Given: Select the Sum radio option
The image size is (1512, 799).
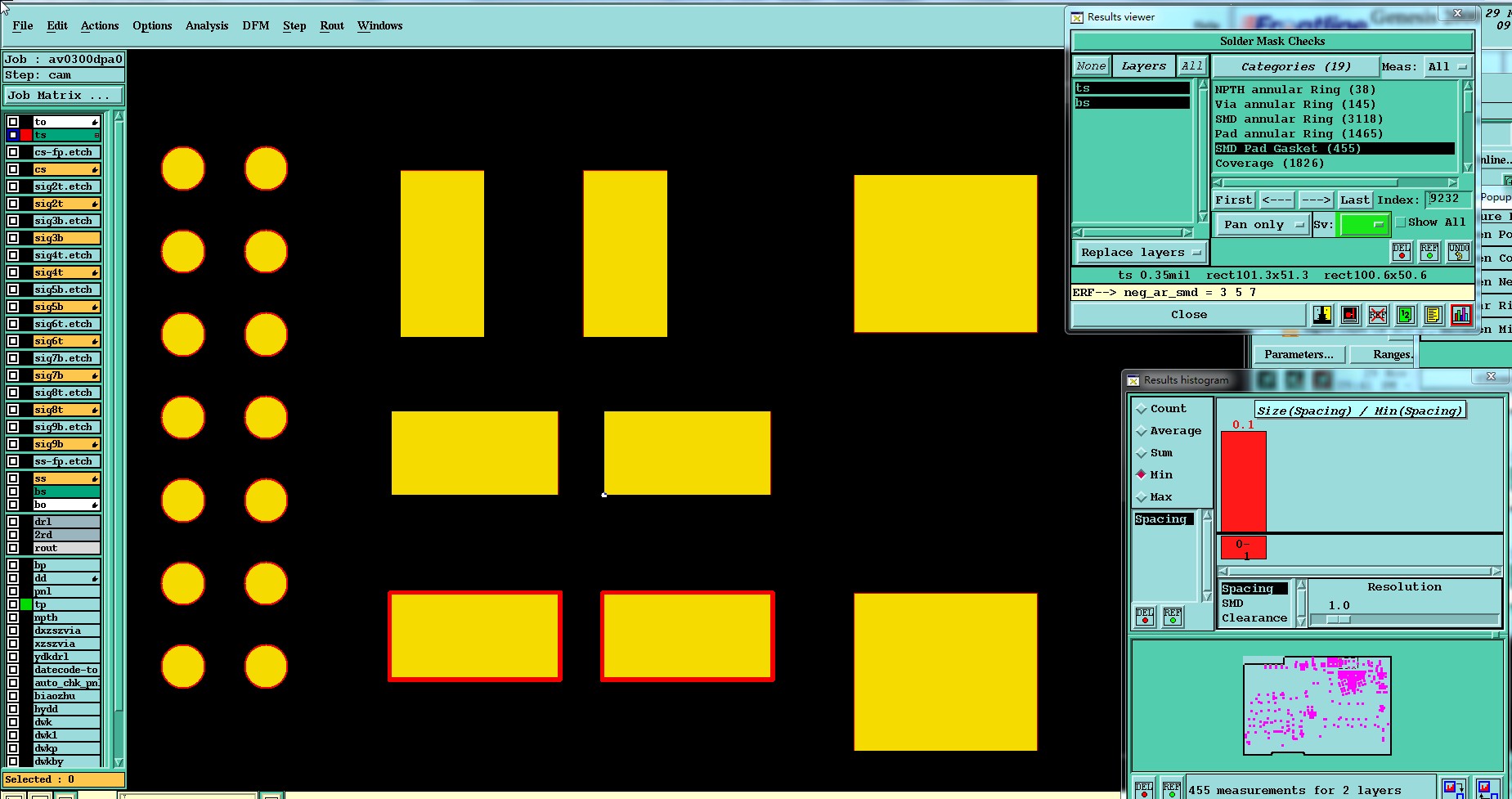Looking at the screenshot, I should 1142,453.
